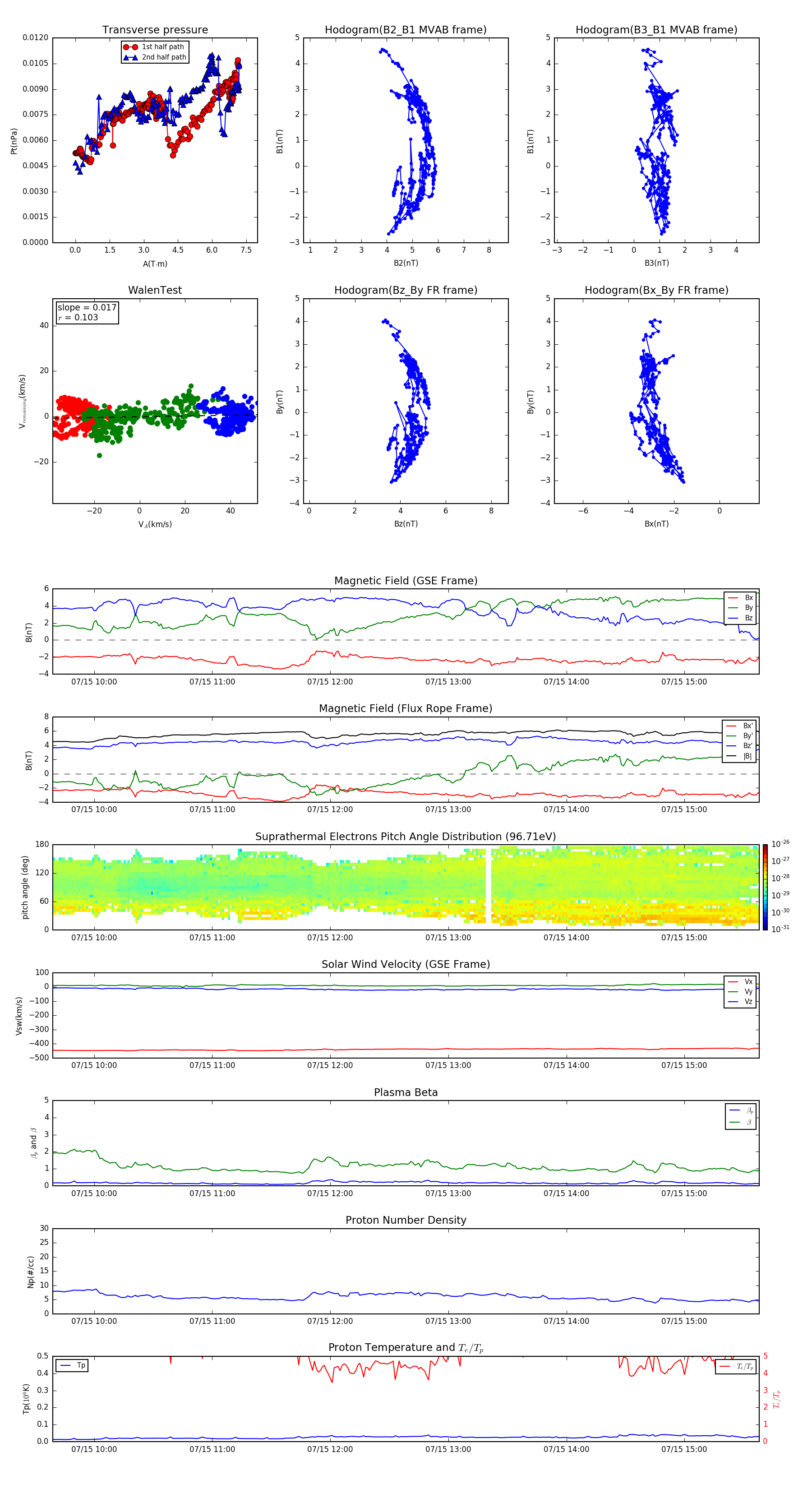812x1489 pixels.
Task: Click the red Te/Tp right axis label
Action: [x=777, y=1399]
